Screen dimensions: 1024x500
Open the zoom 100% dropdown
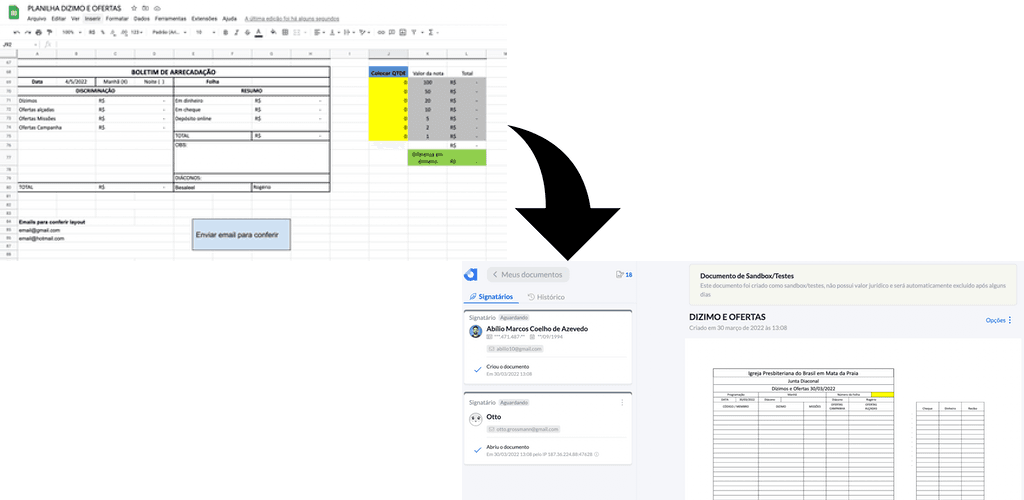point(71,32)
